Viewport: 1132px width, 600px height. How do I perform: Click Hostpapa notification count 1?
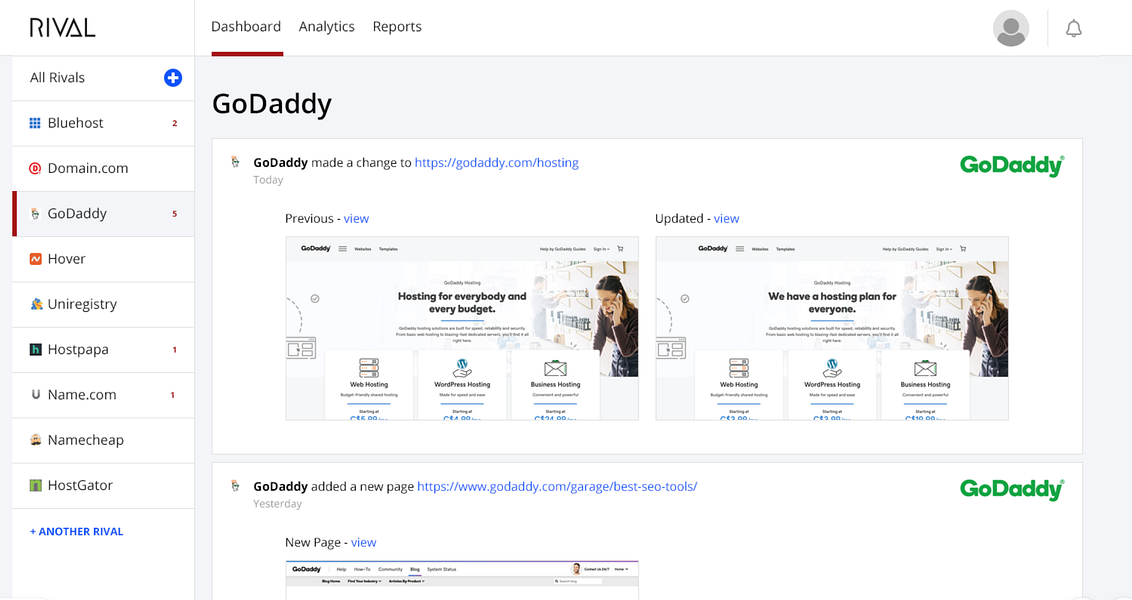(174, 349)
